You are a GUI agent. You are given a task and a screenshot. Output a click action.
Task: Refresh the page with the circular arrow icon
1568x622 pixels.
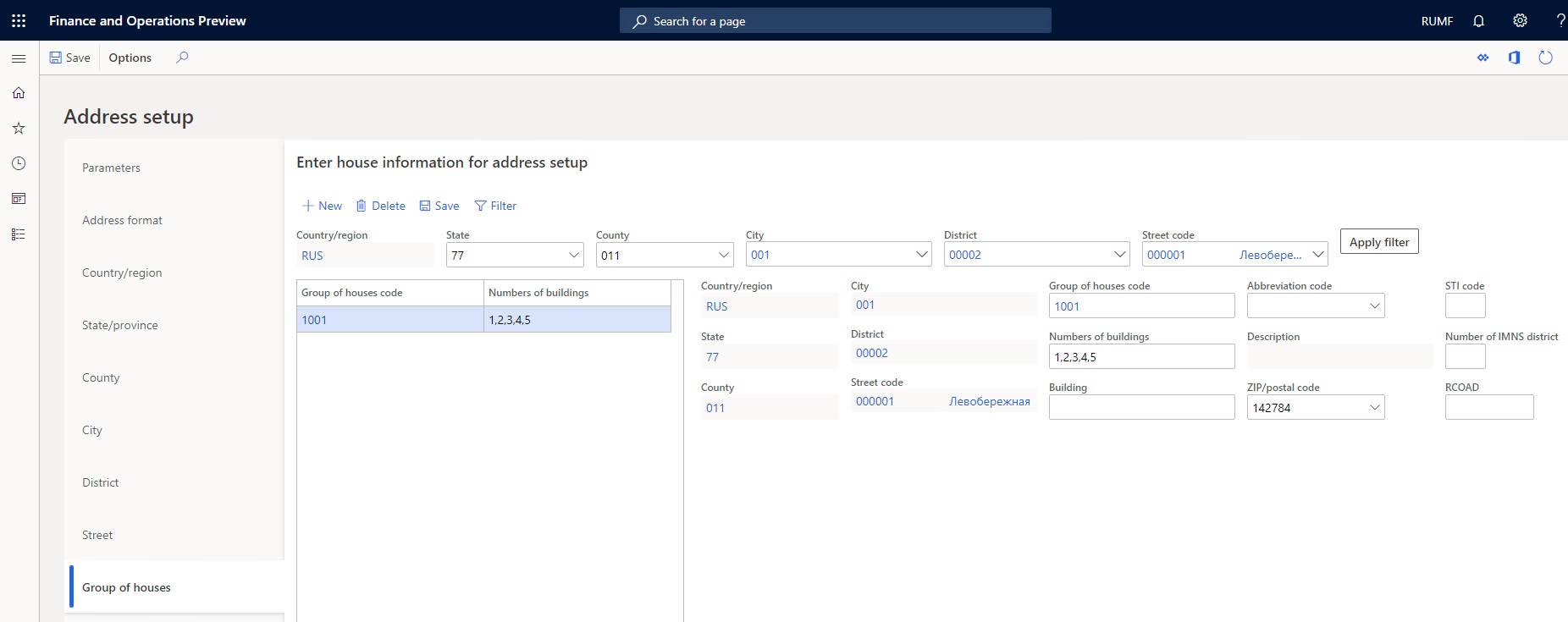1545,58
